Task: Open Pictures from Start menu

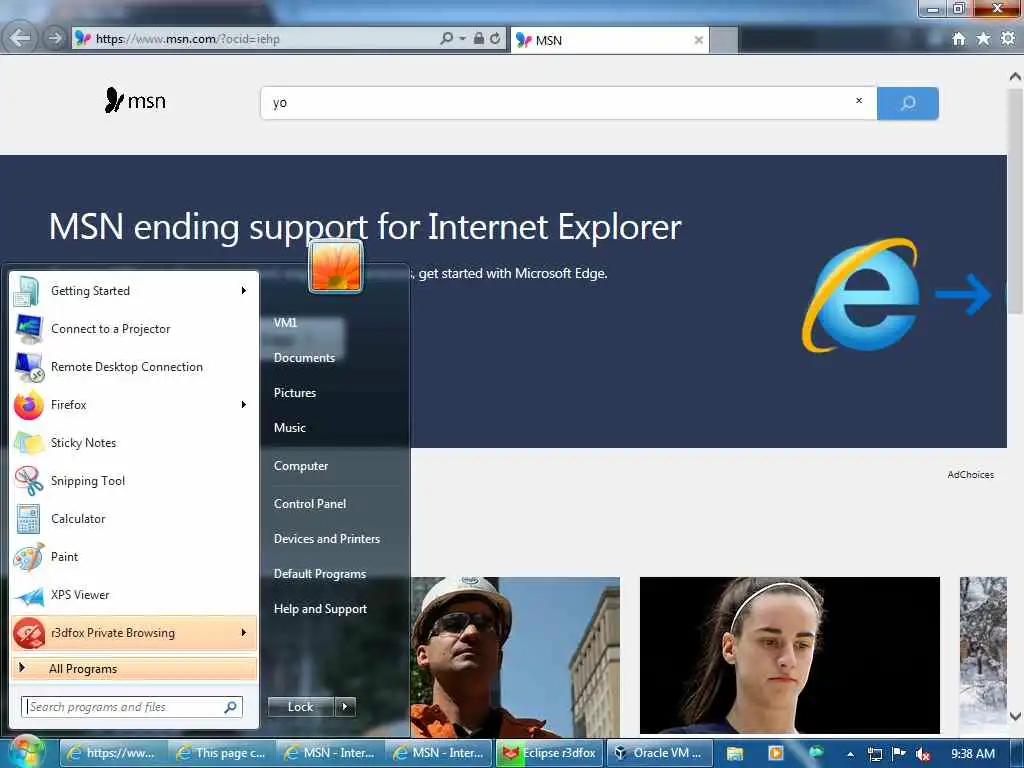Action: pos(295,392)
